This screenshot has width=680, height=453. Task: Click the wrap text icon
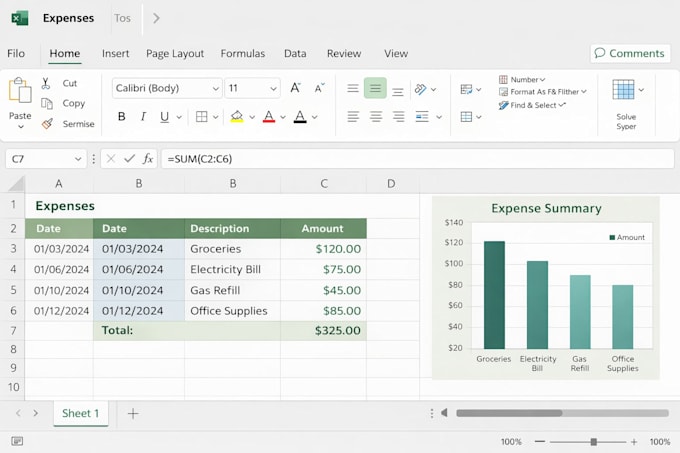466,89
